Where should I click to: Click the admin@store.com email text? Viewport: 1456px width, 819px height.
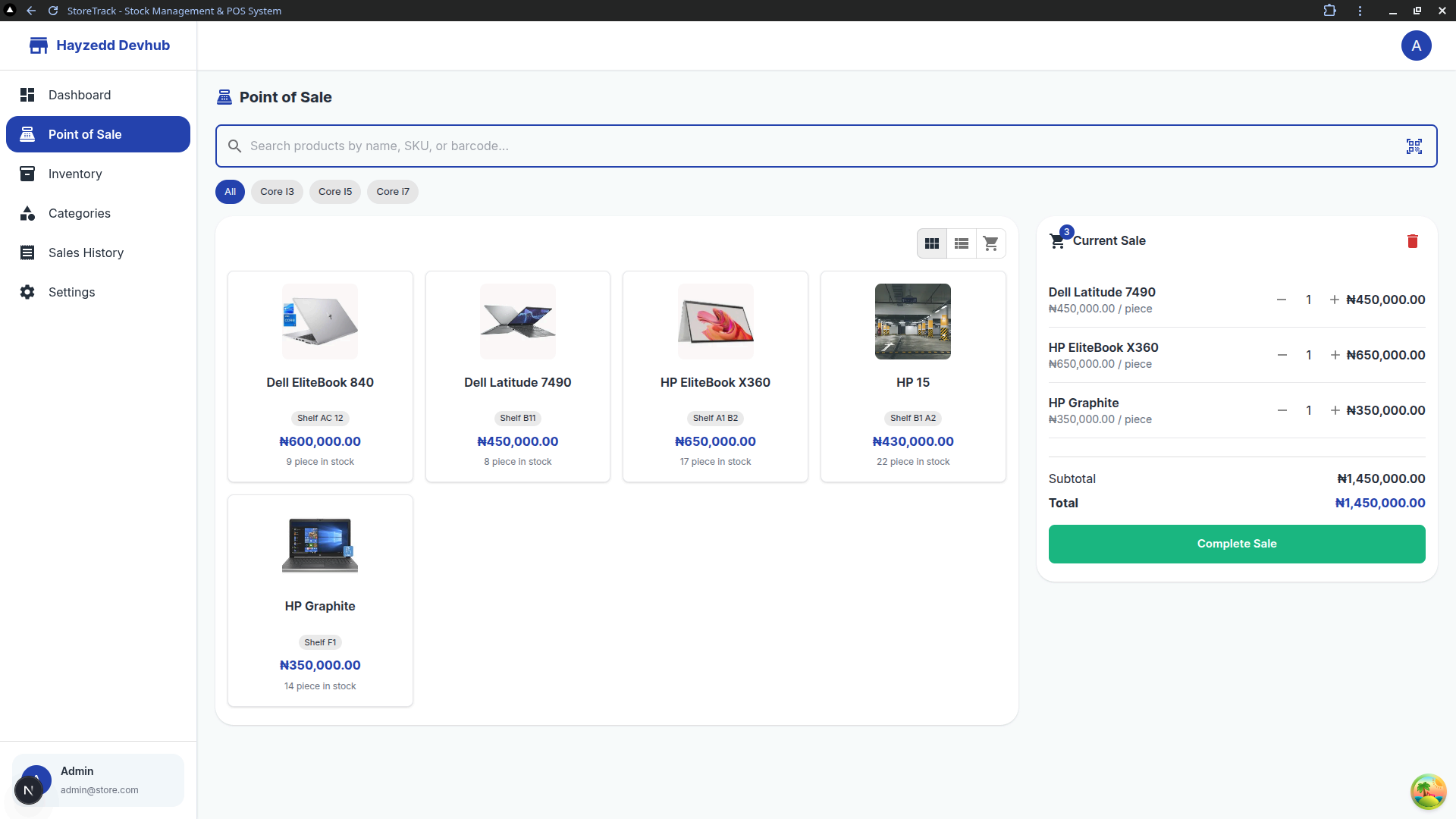coord(99,790)
